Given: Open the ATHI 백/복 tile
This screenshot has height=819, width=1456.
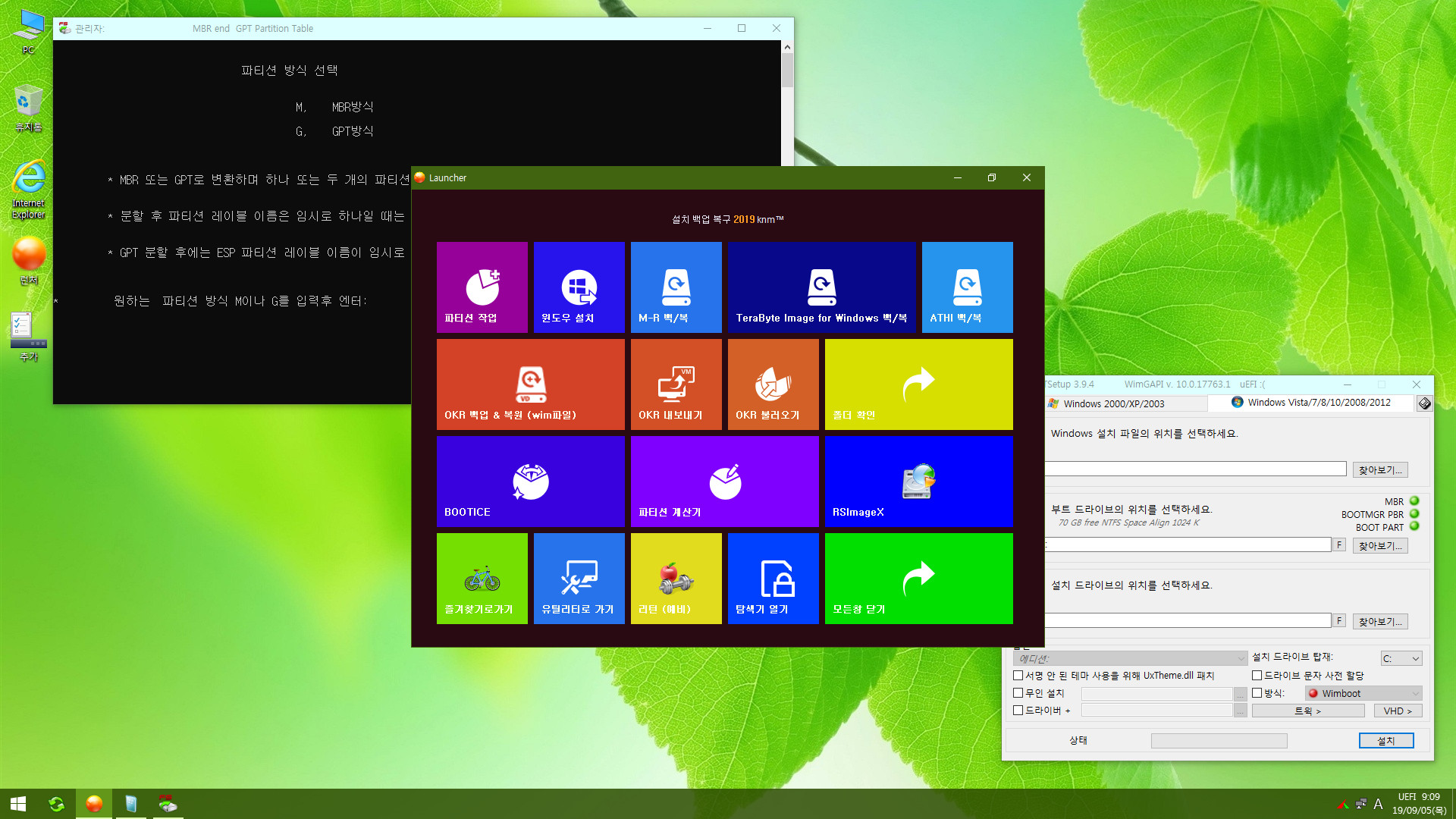Looking at the screenshot, I should pyautogui.click(x=967, y=287).
